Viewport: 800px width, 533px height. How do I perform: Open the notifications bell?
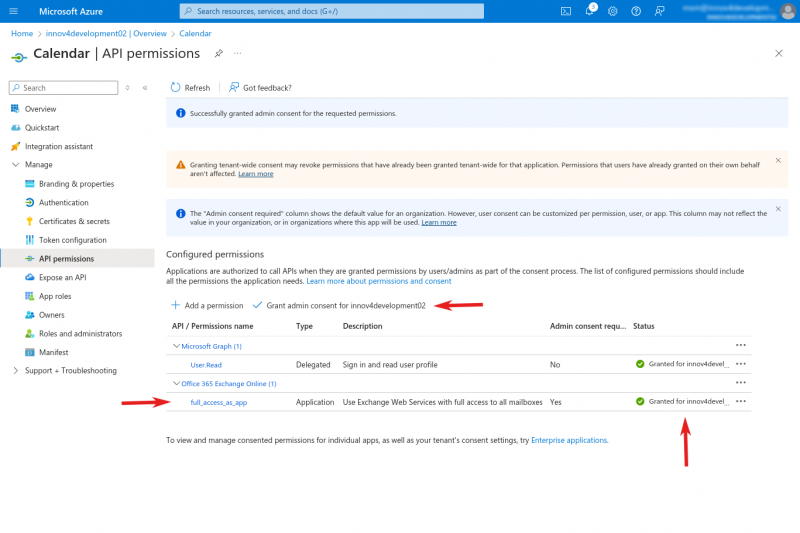[x=589, y=11]
